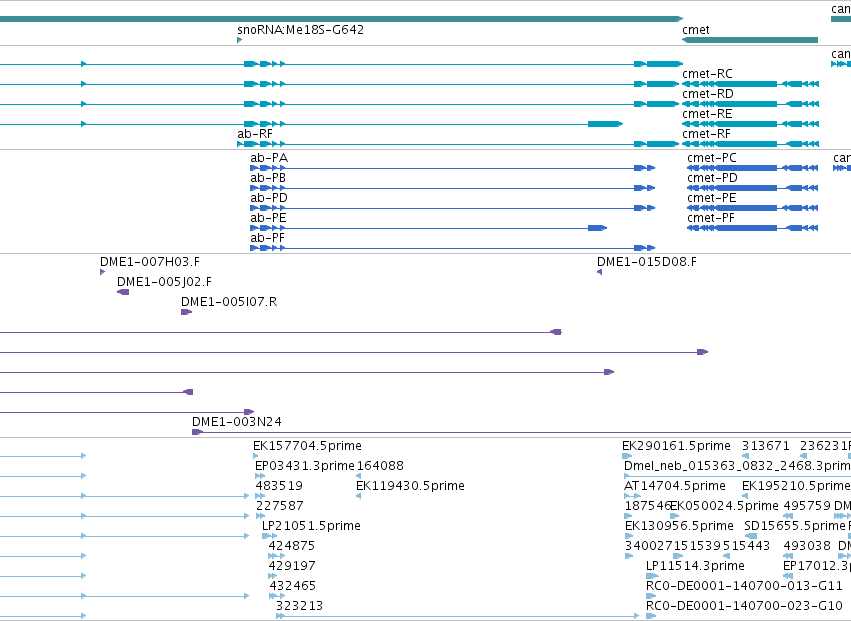Screen dimensions: 851x621
Task: Click the 340027 feature label
Action: [x=649, y=546]
